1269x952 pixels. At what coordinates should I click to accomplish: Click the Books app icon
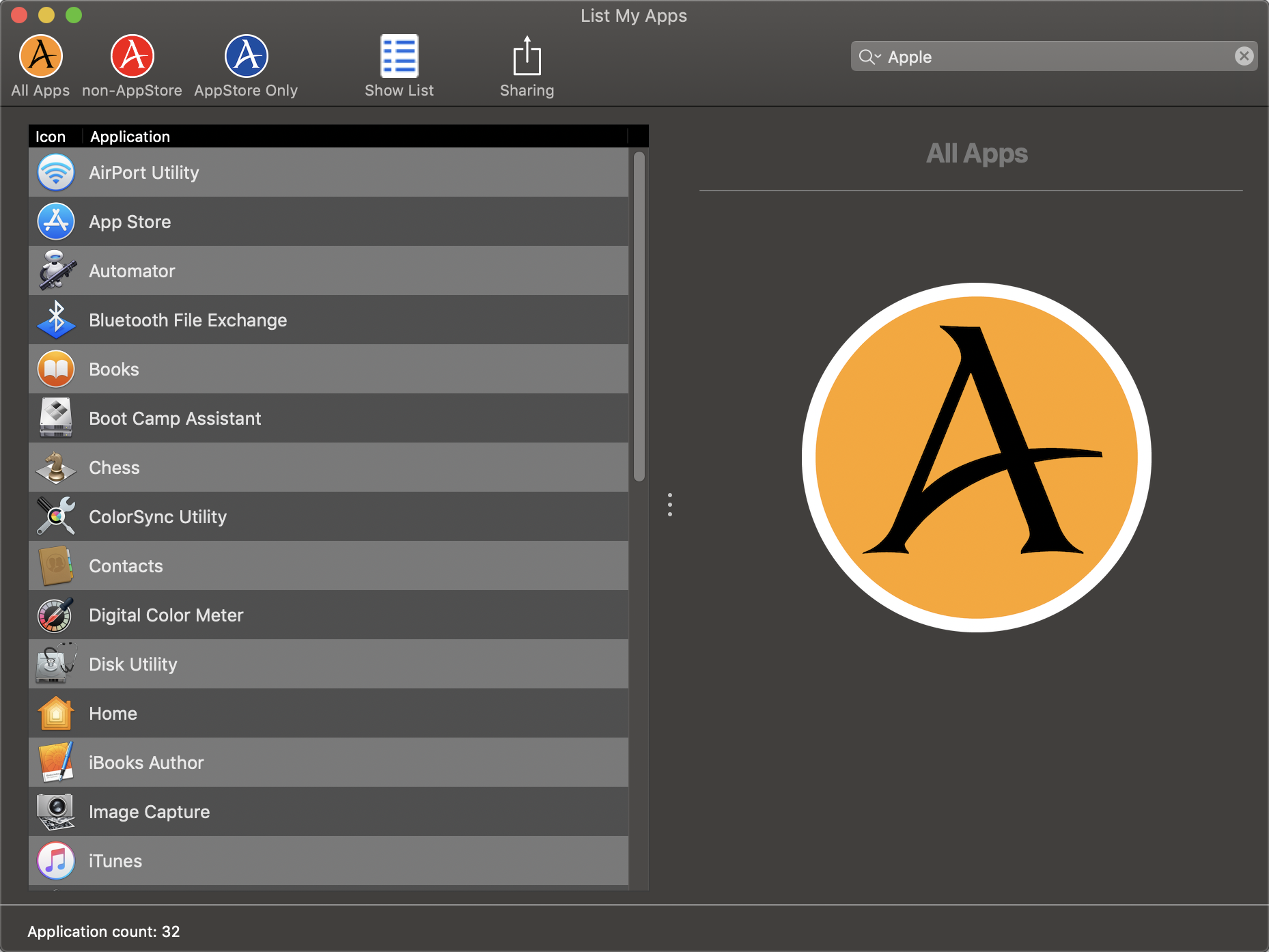[x=56, y=369]
